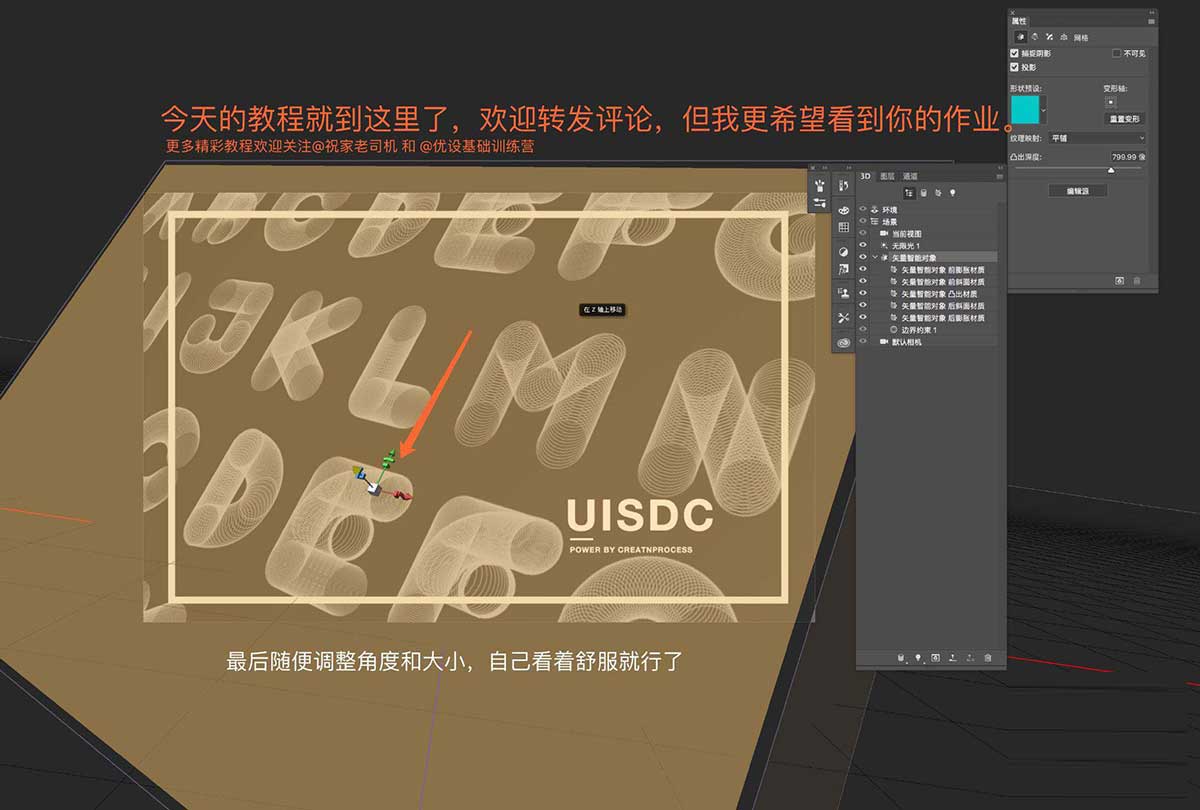
Task: Switch to the 通道 tab
Action: coord(910,176)
